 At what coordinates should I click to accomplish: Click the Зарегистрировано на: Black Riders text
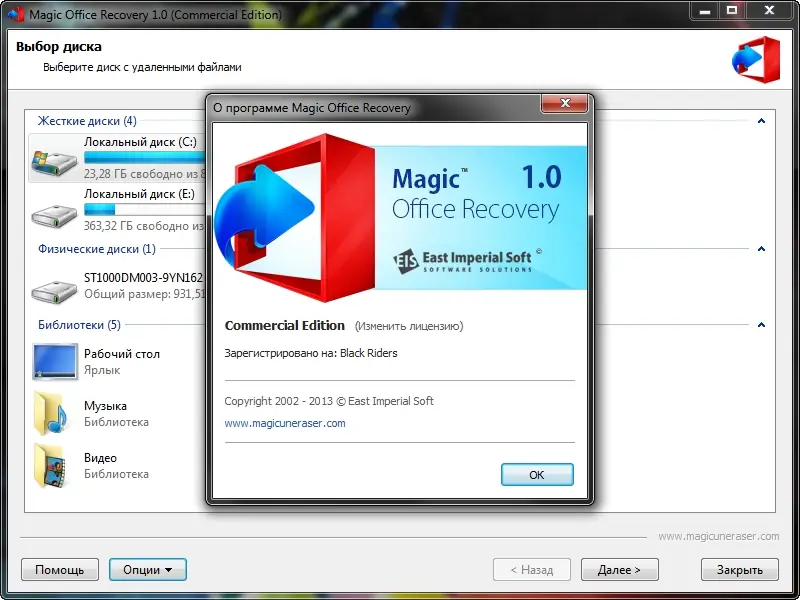(311, 353)
